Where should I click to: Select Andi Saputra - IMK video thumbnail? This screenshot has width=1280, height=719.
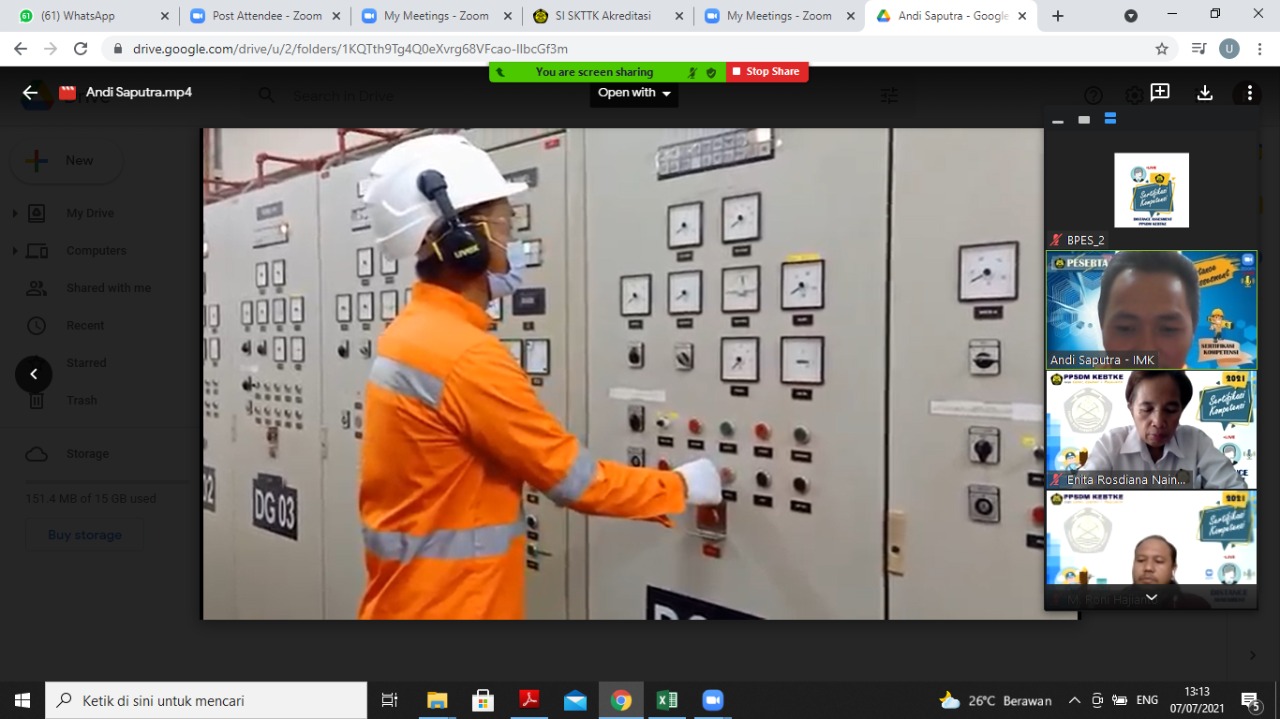(1151, 310)
